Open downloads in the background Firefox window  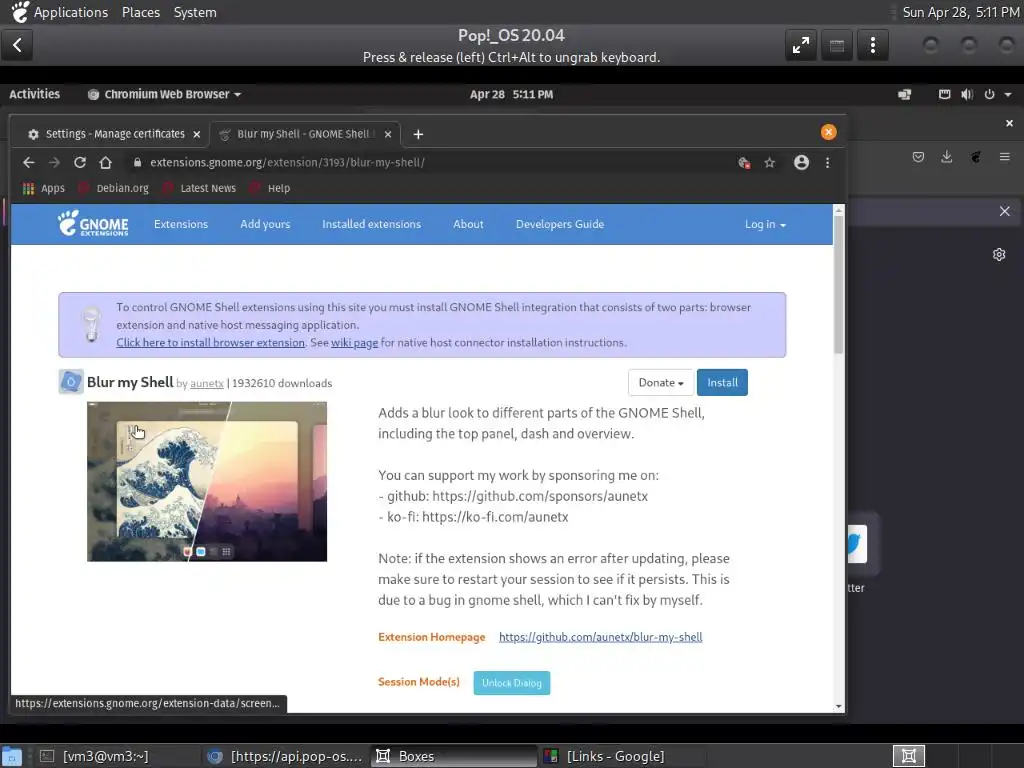(946, 157)
